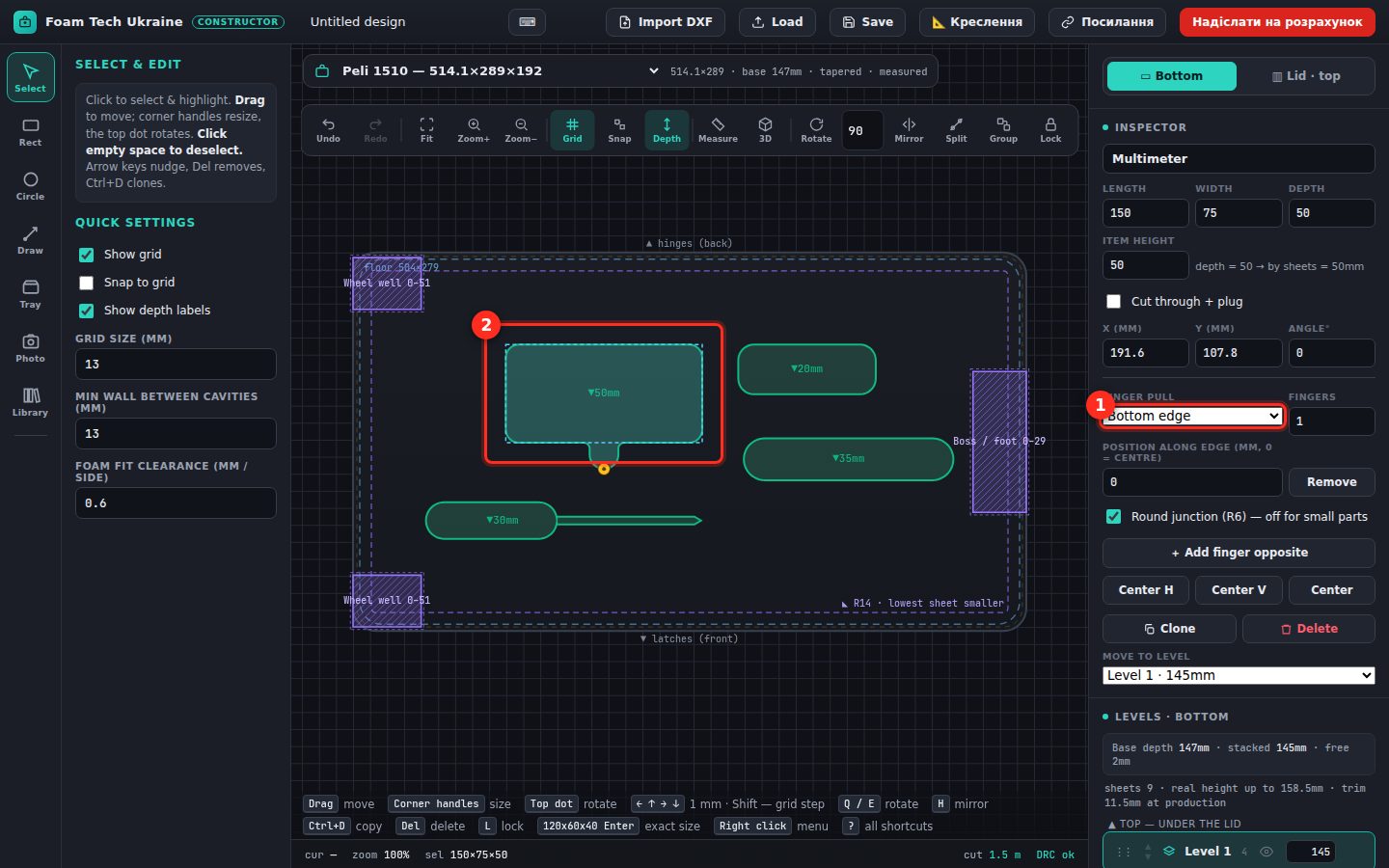
Task: Split the selected shape
Action: point(956,130)
